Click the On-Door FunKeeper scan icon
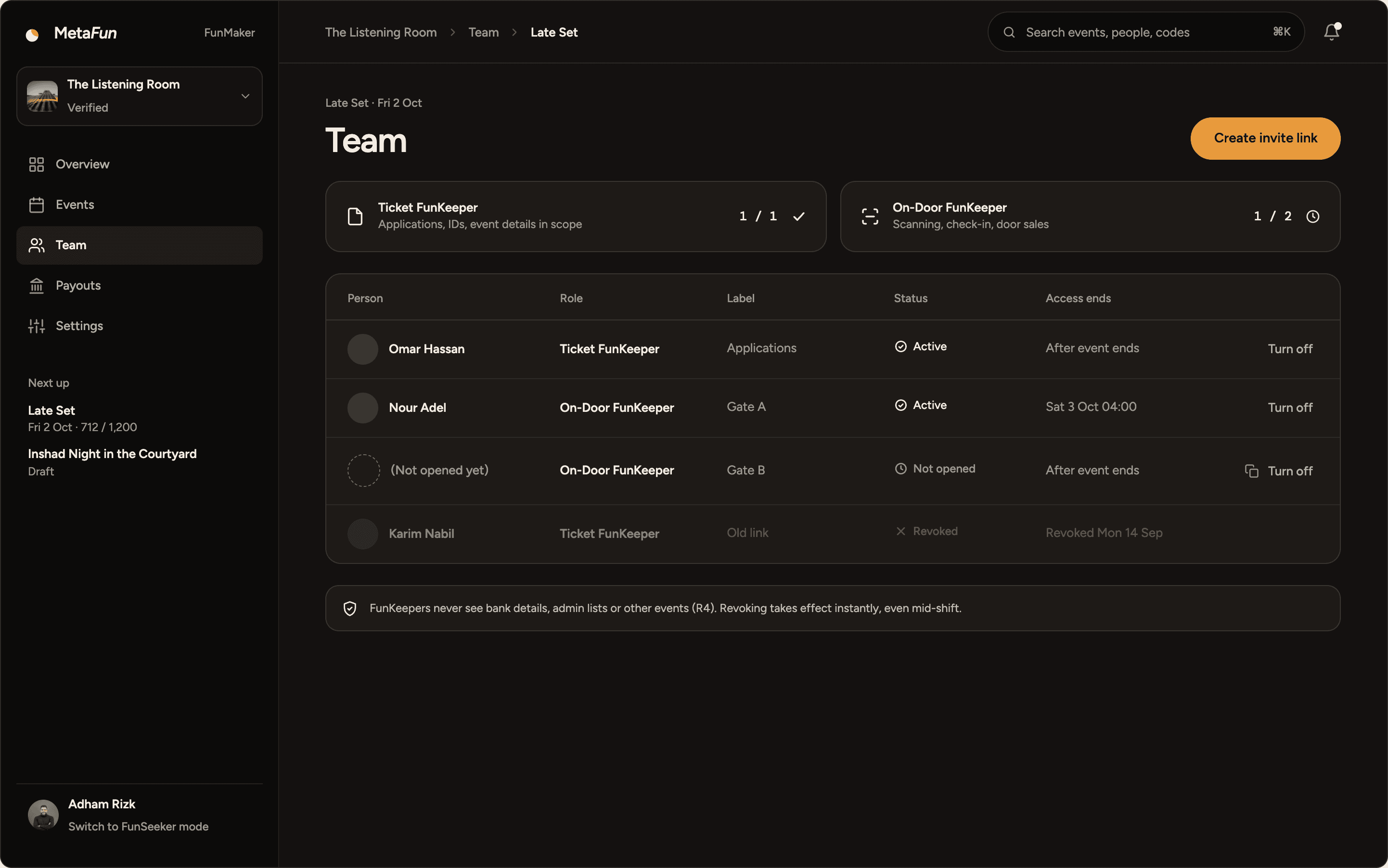Viewport: 1388px width, 868px height. coord(870,217)
